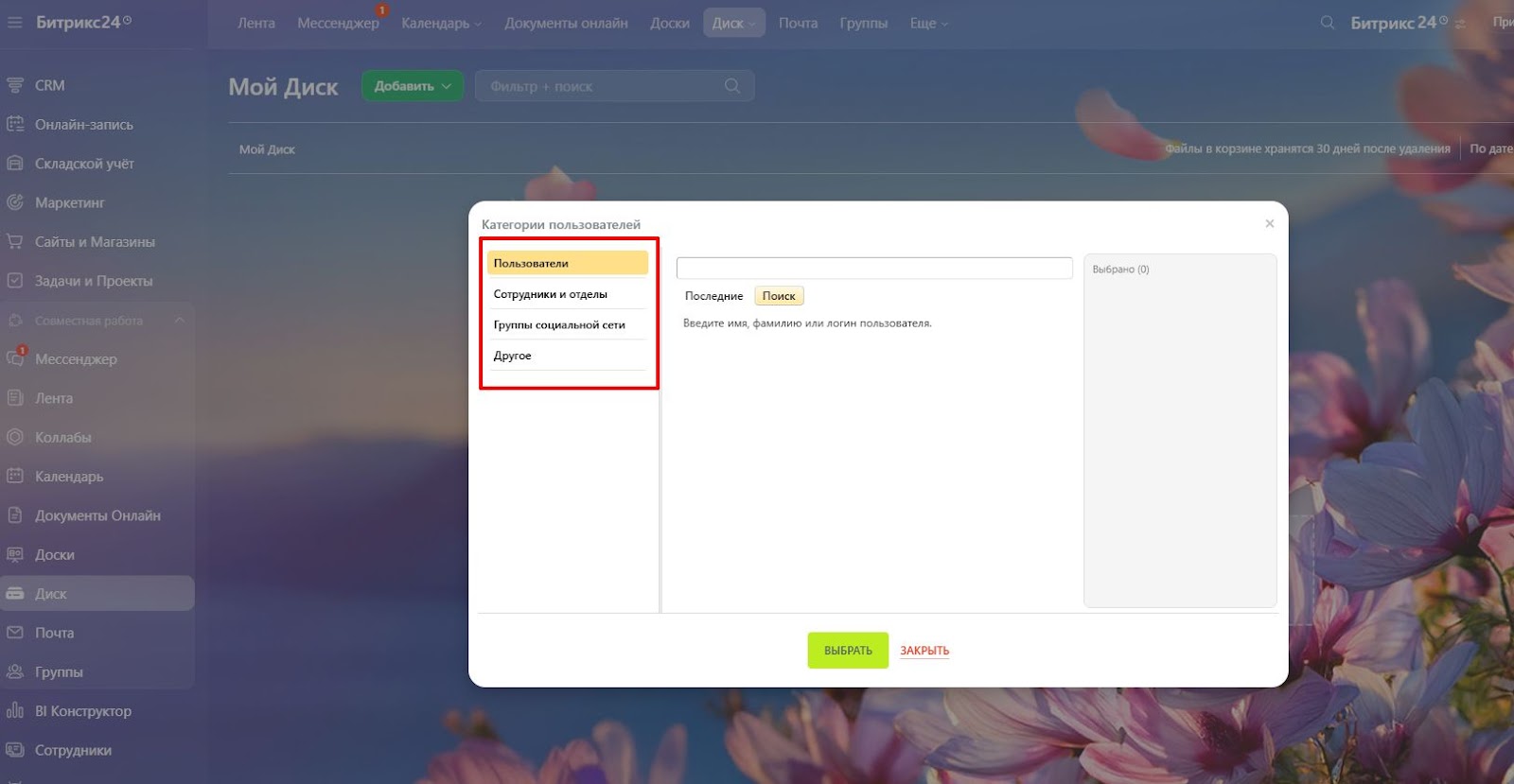Close the Категории пользователей dialog
The width and height of the screenshot is (1514, 784).
[1269, 224]
